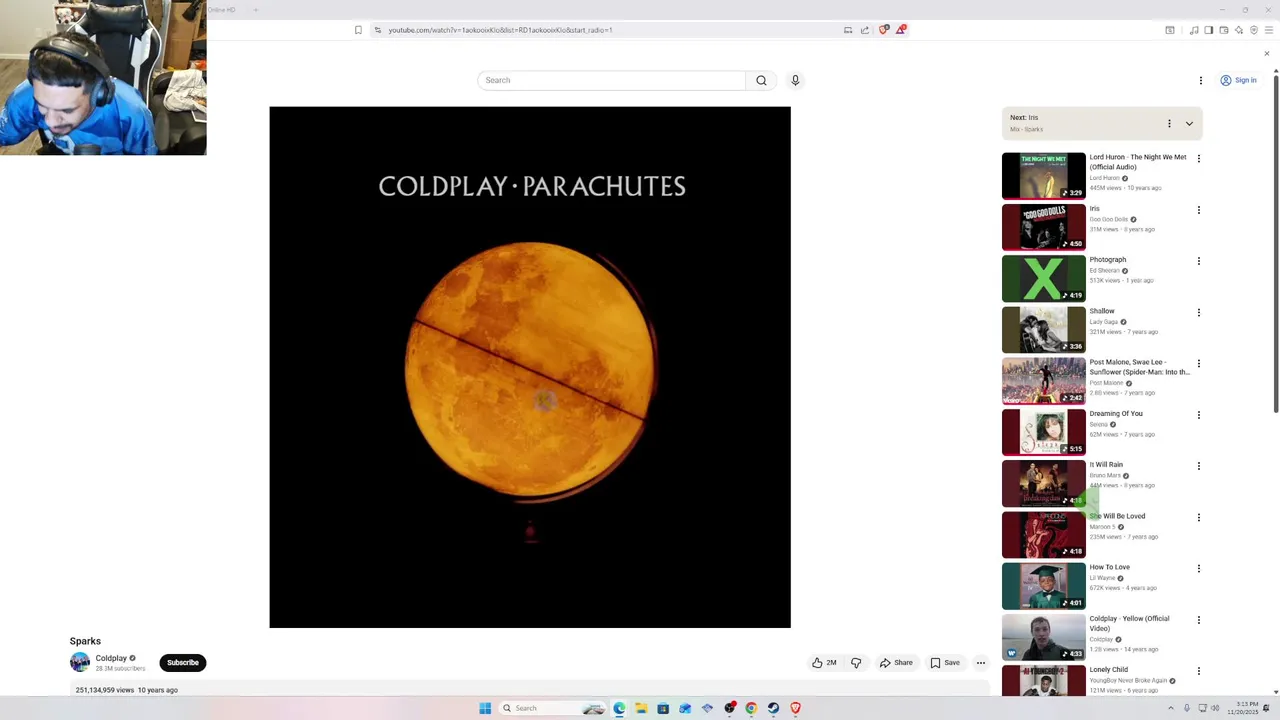1280x720 pixels.
Task: Open It Will Rain by Bruno Mars
Action: click(x=1043, y=483)
